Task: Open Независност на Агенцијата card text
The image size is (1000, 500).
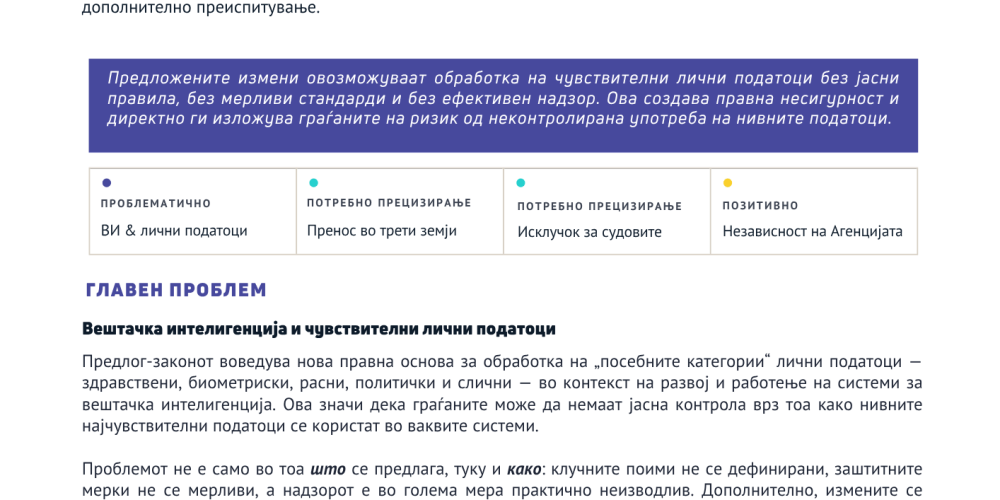Action: click(812, 231)
